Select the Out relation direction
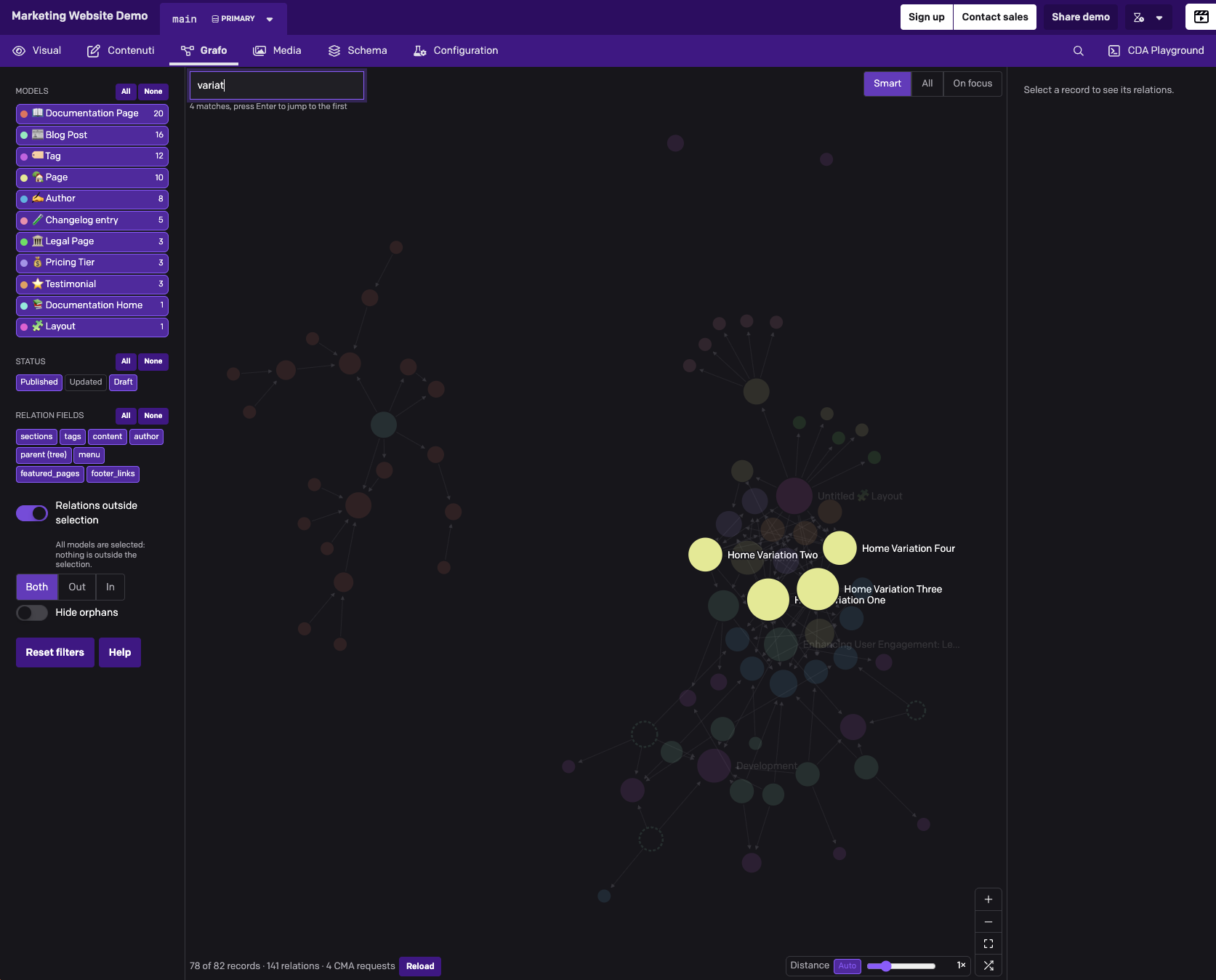Image resolution: width=1216 pixels, height=980 pixels. 77,587
